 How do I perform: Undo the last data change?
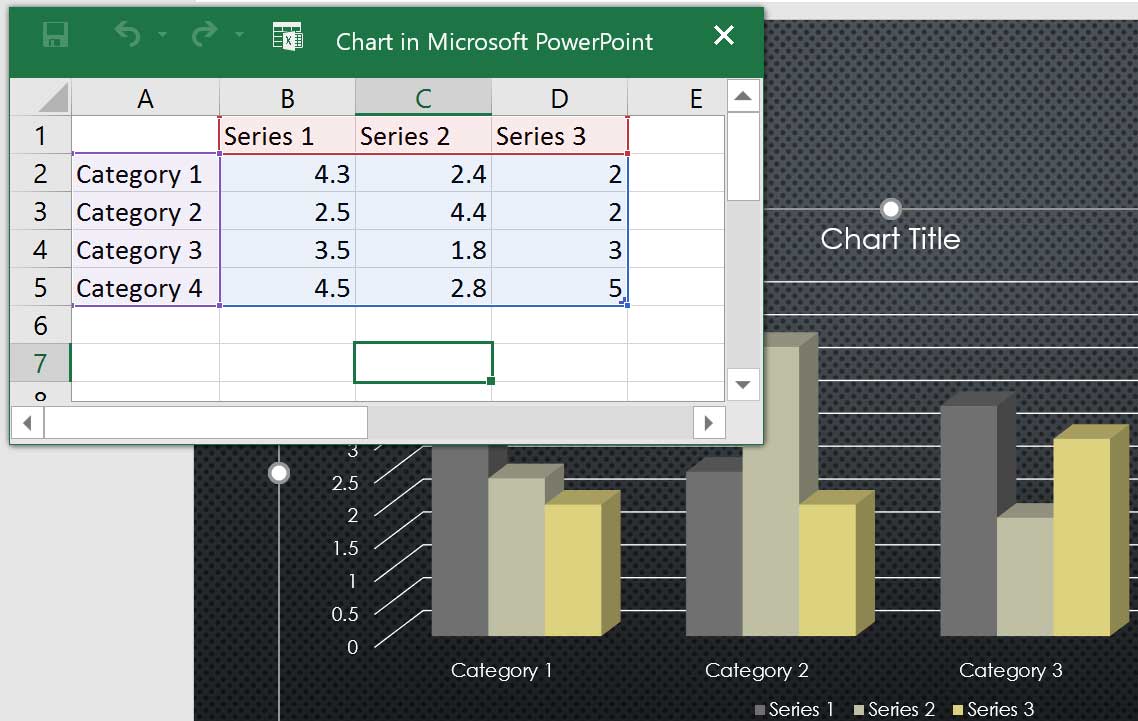point(127,33)
